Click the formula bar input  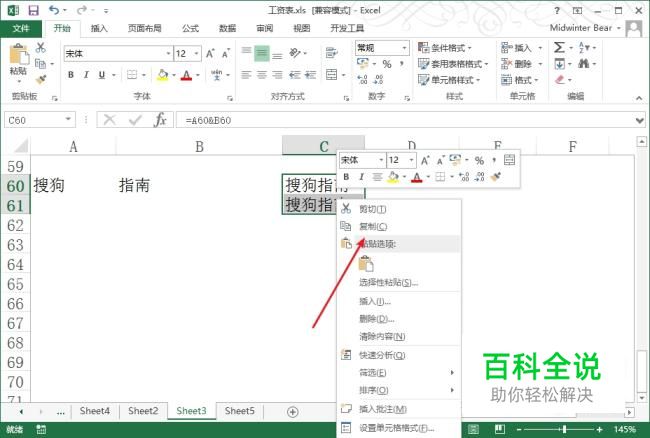point(405,120)
